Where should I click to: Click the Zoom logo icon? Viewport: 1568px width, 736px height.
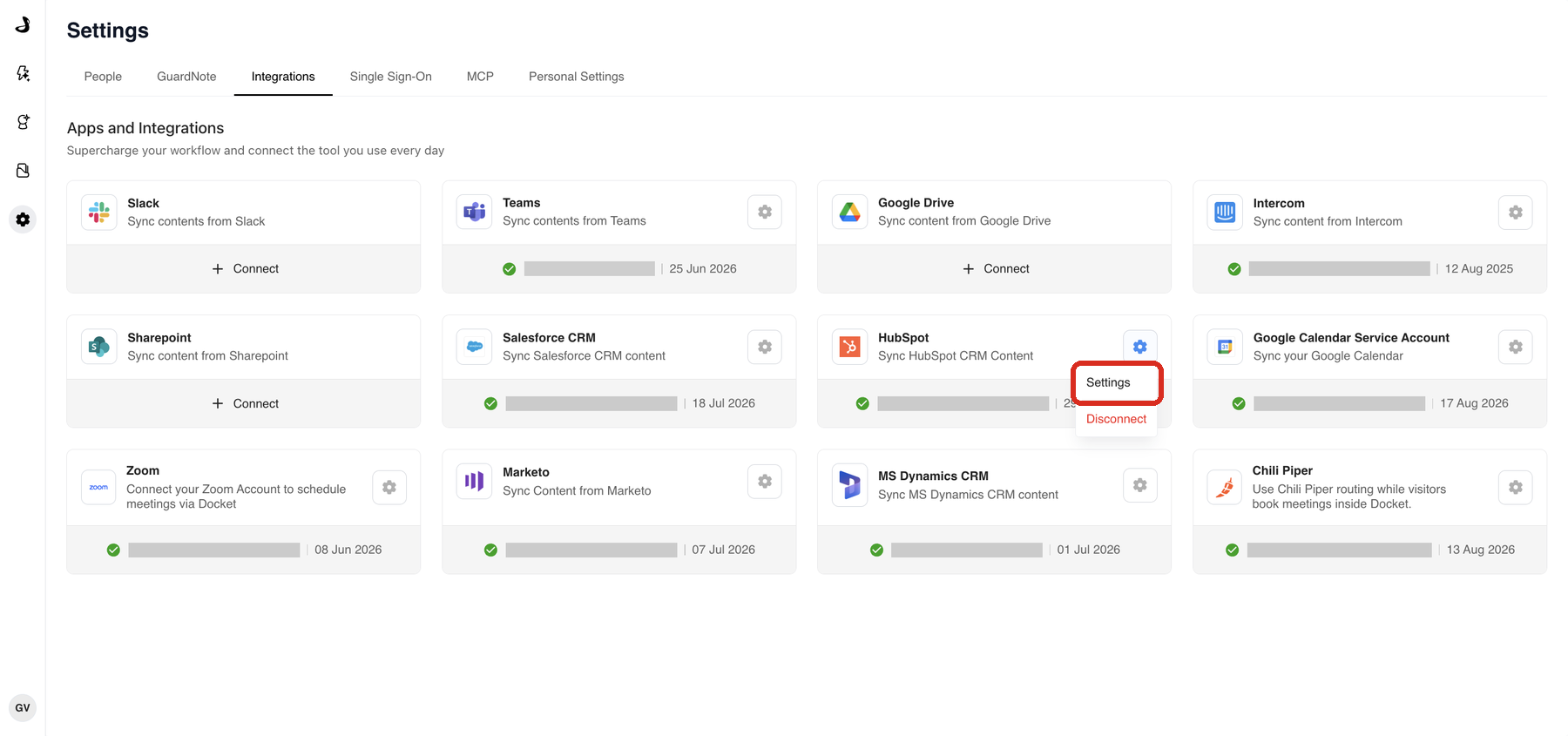(x=99, y=487)
